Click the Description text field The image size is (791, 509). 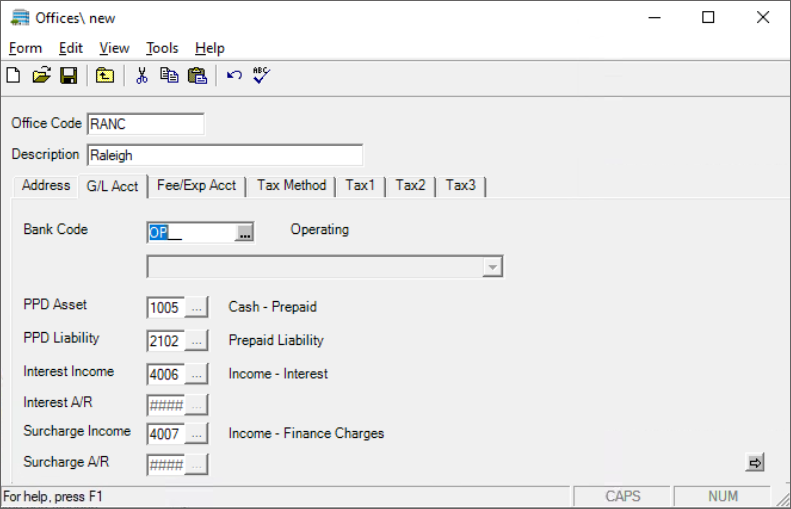(x=224, y=155)
